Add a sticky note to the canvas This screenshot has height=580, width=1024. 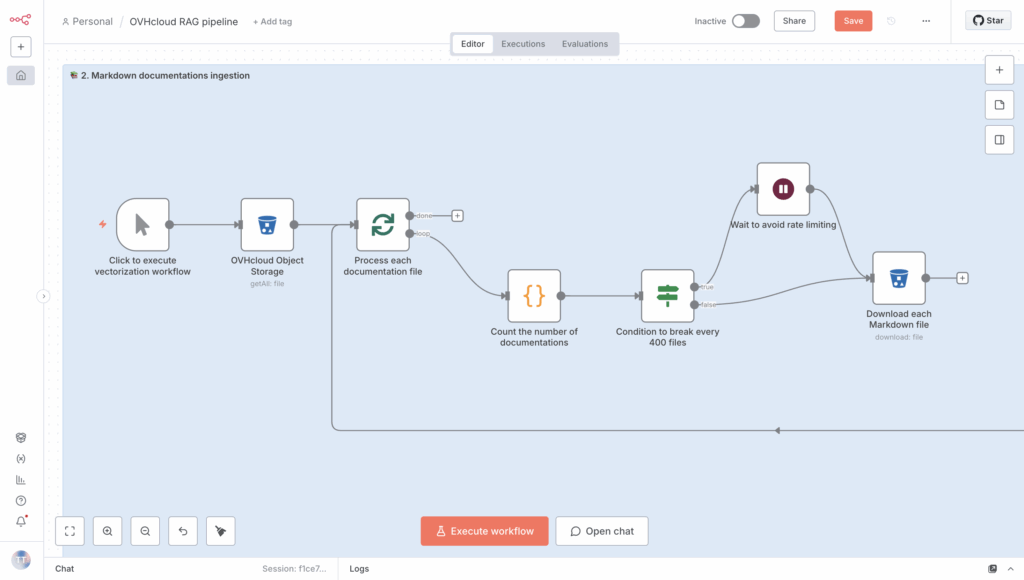coord(998,105)
